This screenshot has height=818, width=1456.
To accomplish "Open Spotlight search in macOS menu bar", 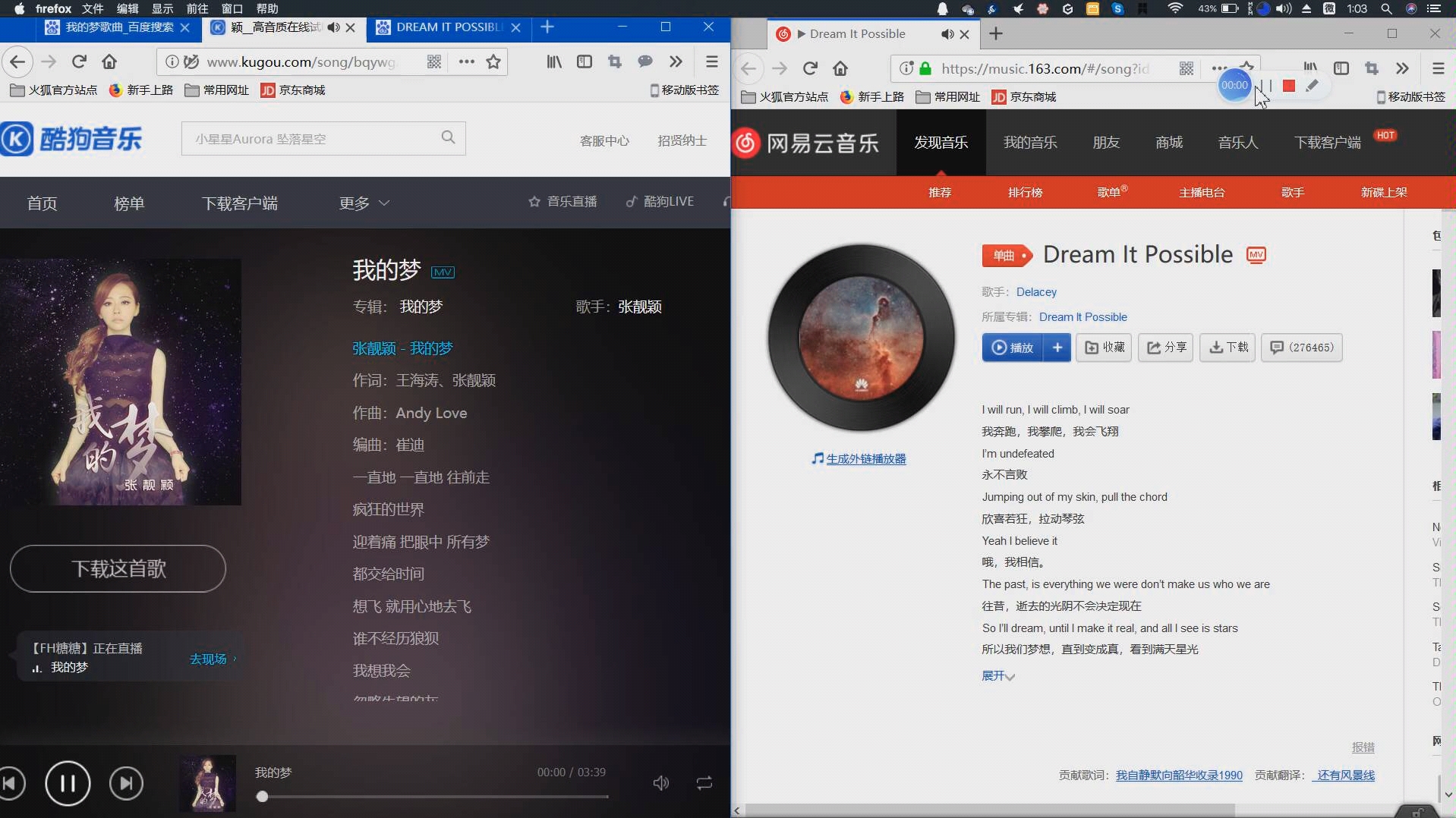I will [1386, 8].
